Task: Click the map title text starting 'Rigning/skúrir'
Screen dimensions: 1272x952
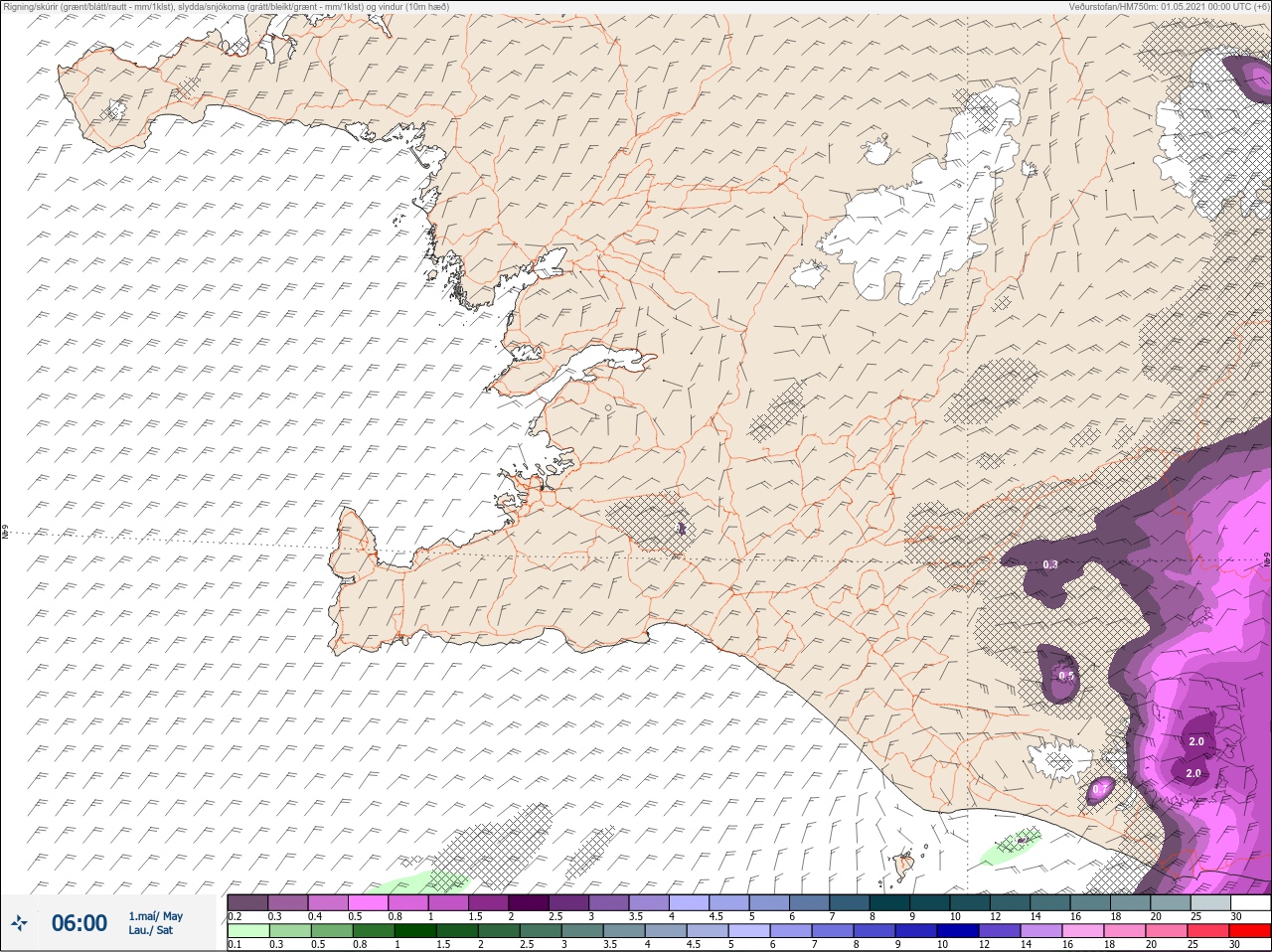Action: point(227,6)
